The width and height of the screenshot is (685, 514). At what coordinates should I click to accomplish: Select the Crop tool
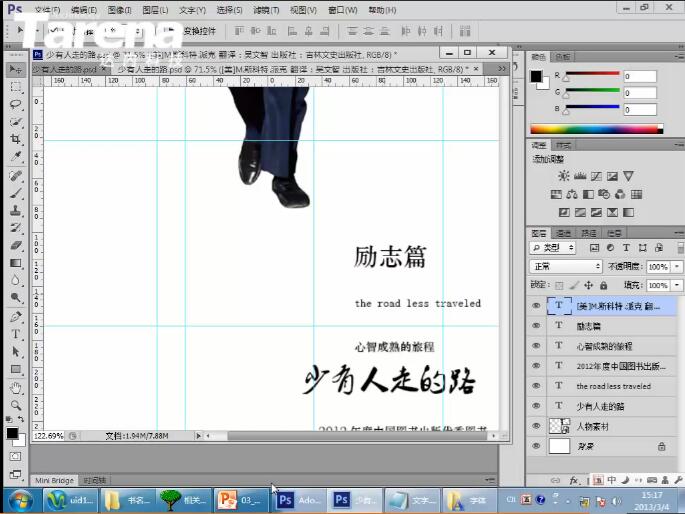16,139
